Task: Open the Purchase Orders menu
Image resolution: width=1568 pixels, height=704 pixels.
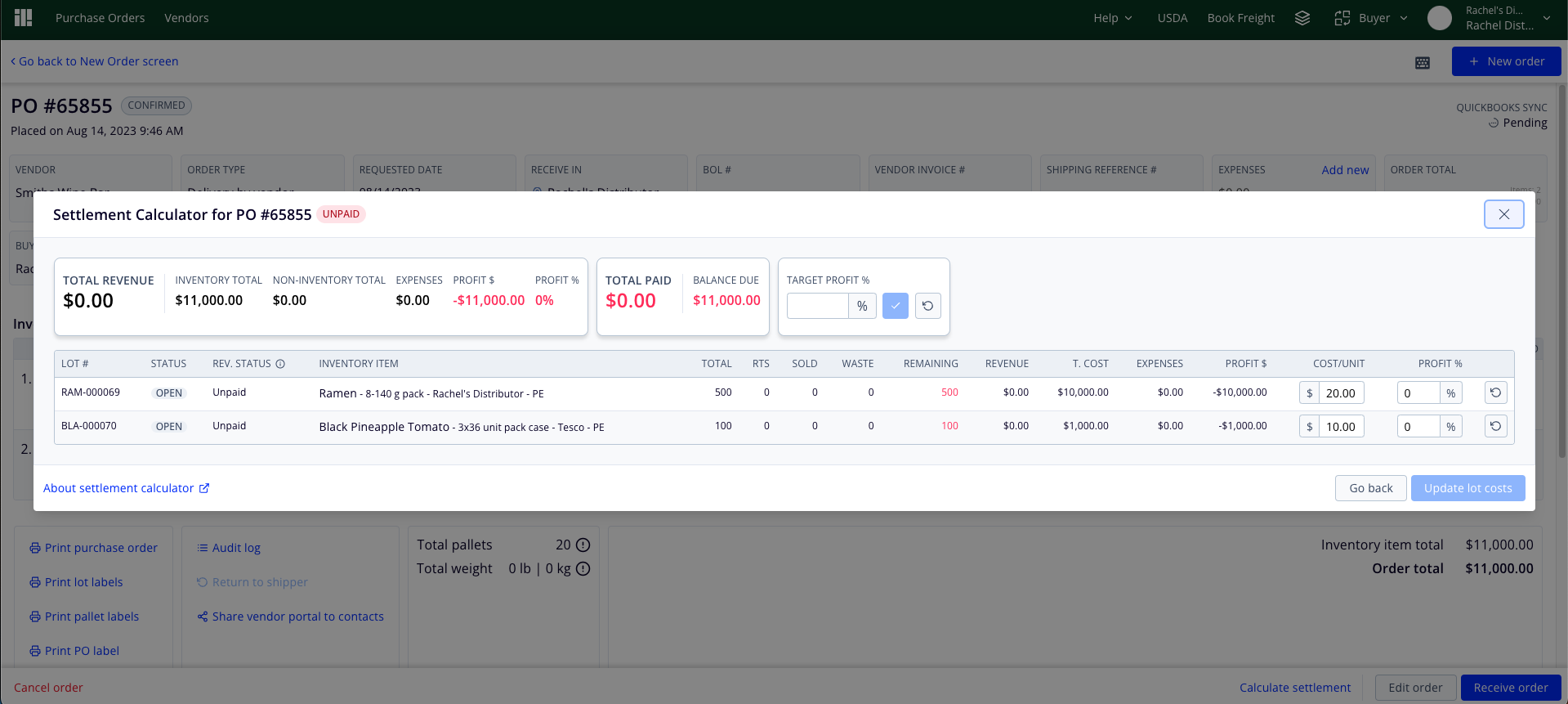Action: tap(100, 18)
